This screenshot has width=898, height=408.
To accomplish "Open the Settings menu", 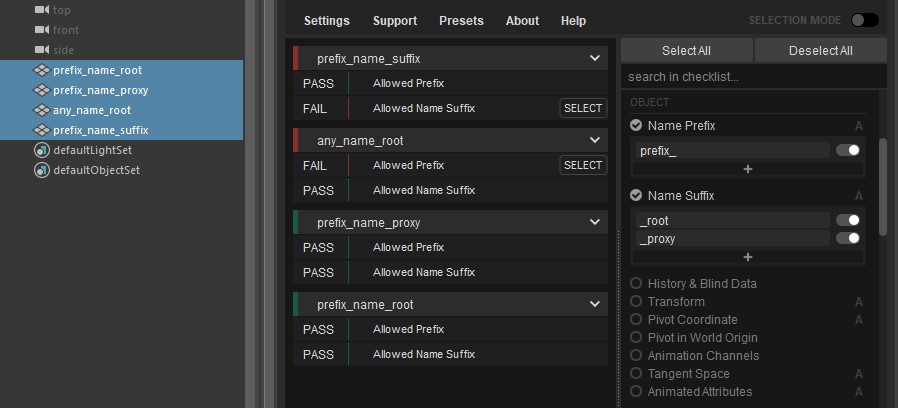I will tap(326, 21).
